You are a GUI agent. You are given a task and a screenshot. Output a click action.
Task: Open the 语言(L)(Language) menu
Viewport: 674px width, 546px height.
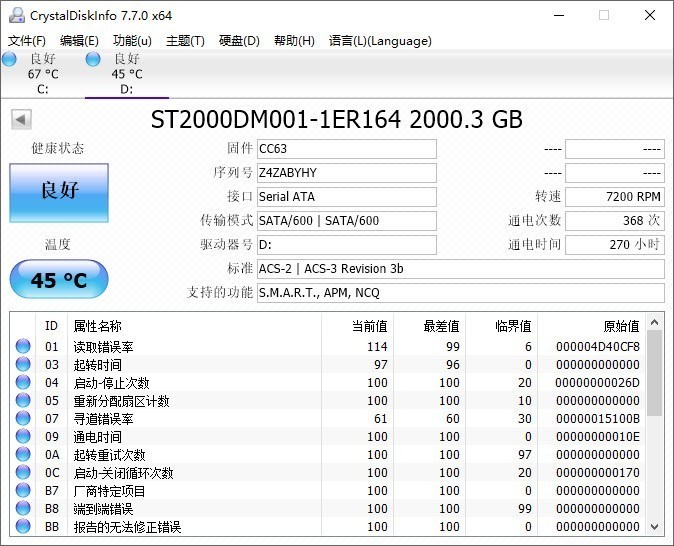pyautogui.click(x=380, y=41)
